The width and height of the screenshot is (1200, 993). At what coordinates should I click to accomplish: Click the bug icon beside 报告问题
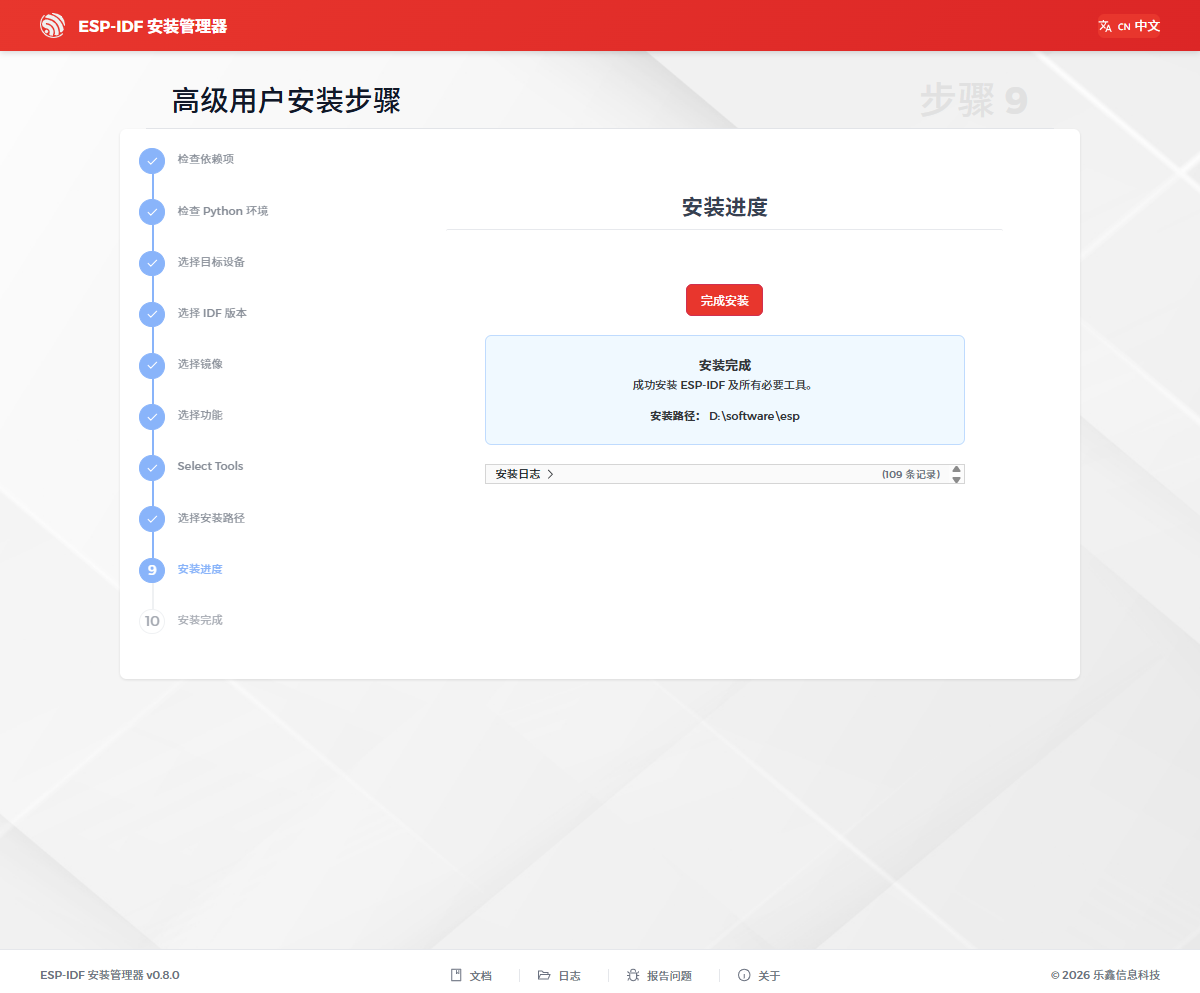[633, 975]
